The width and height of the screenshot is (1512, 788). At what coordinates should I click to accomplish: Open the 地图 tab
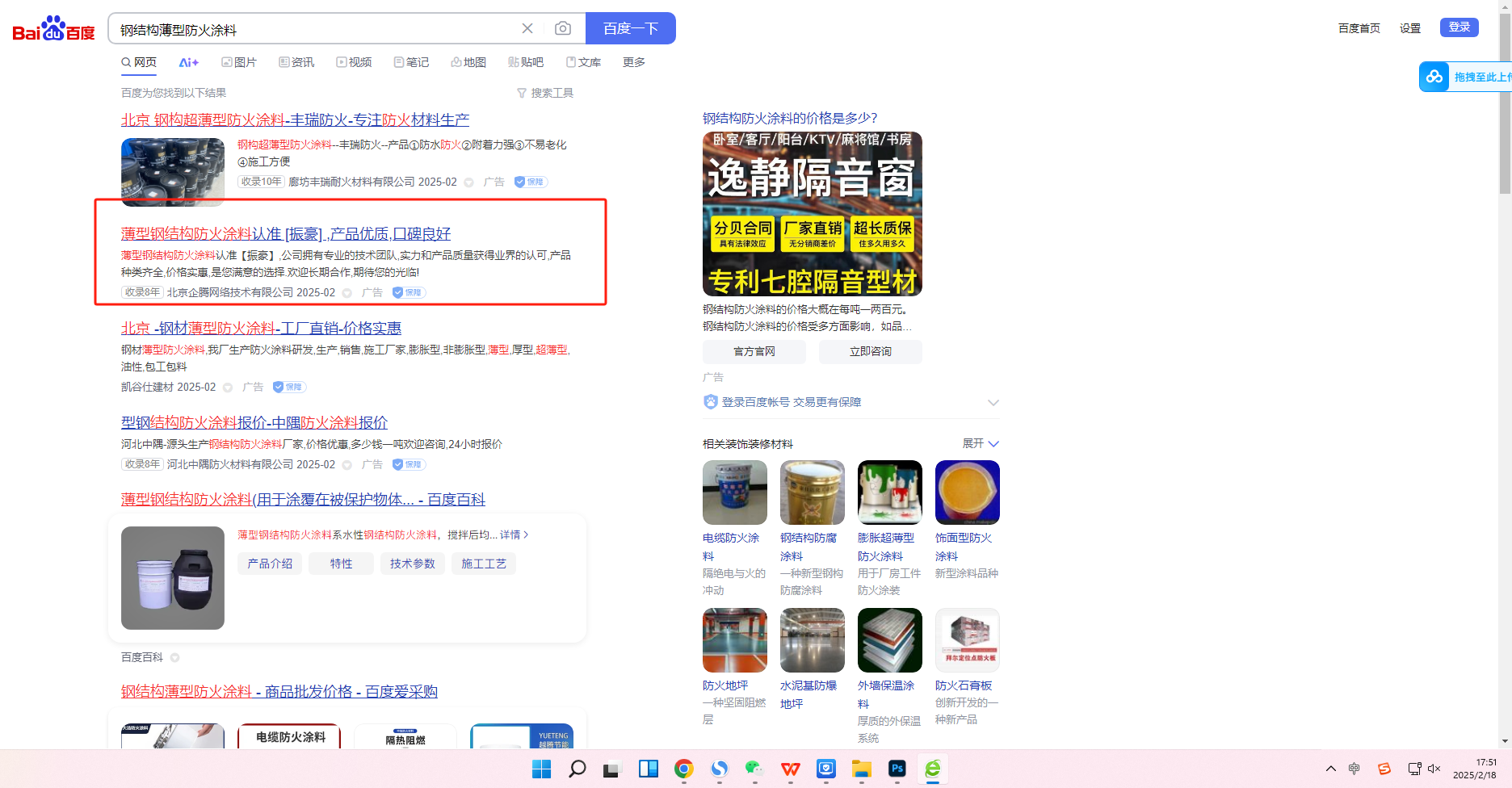(x=468, y=62)
